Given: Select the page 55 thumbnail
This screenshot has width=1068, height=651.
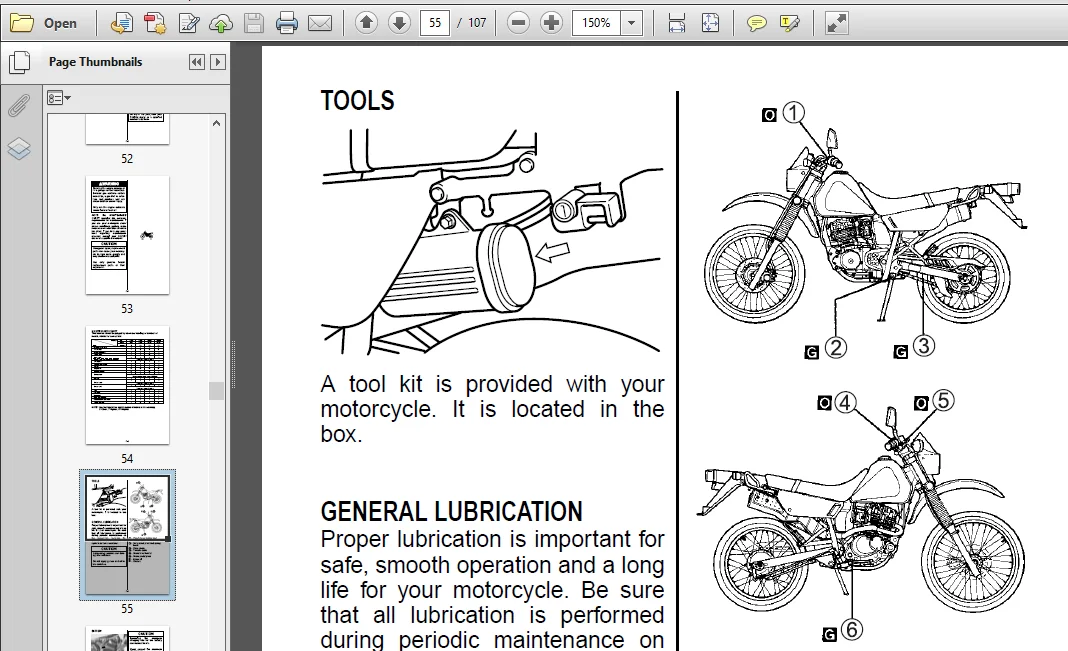Looking at the screenshot, I should click(x=127, y=535).
